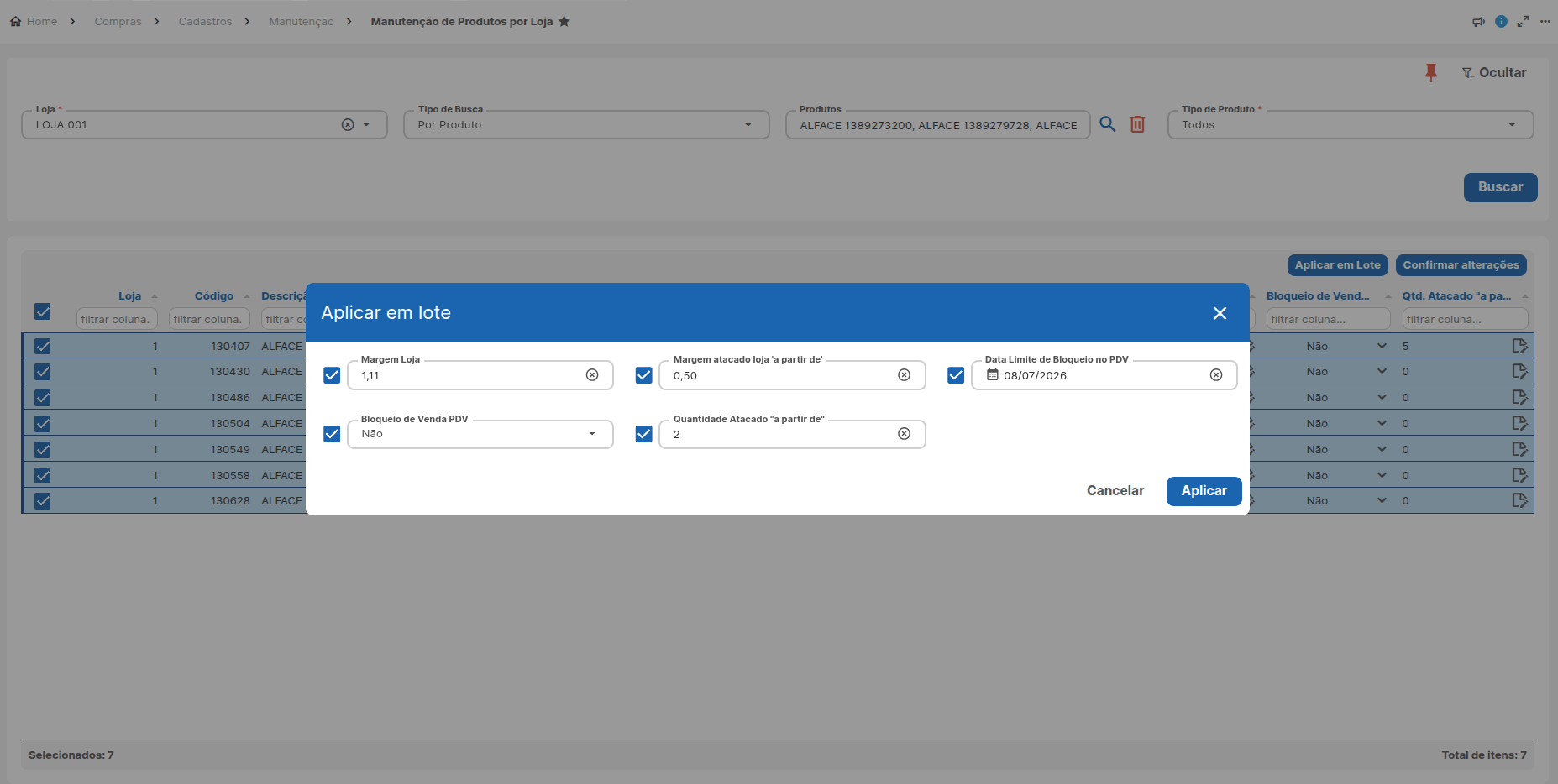Clear the Loja field selection
Image resolution: width=1558 pixels, height=784 pixels.
coord(348,124)
